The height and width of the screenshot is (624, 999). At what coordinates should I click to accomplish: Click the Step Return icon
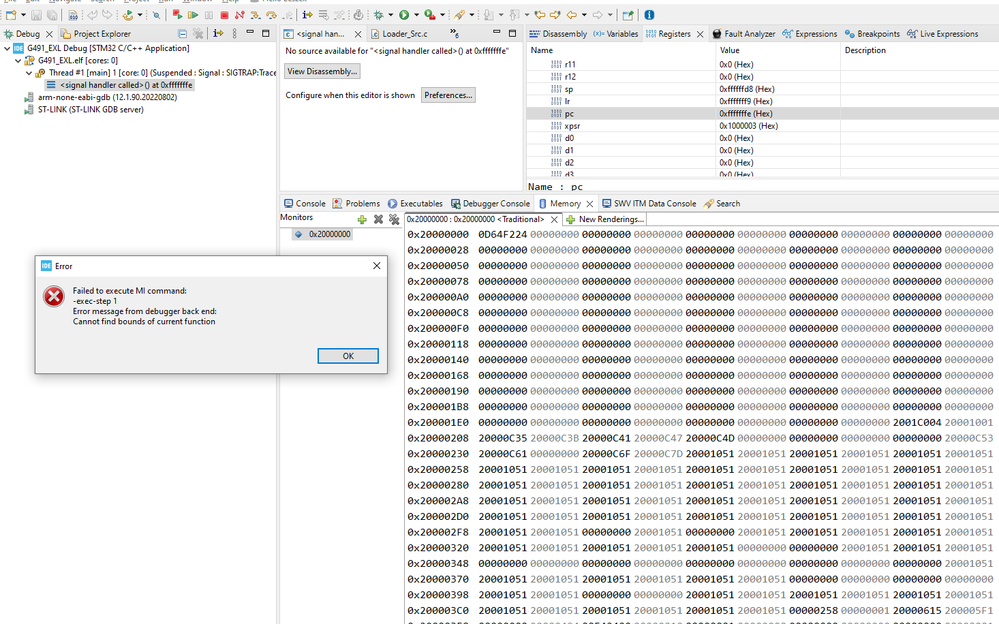coord(287,15)
